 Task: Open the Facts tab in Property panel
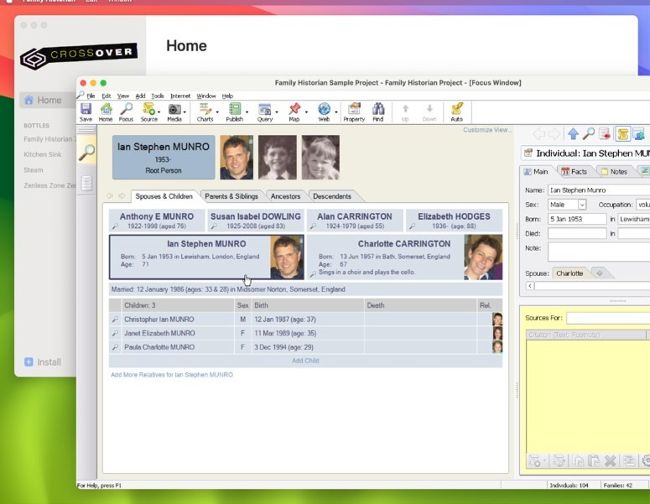pos(578,172)
